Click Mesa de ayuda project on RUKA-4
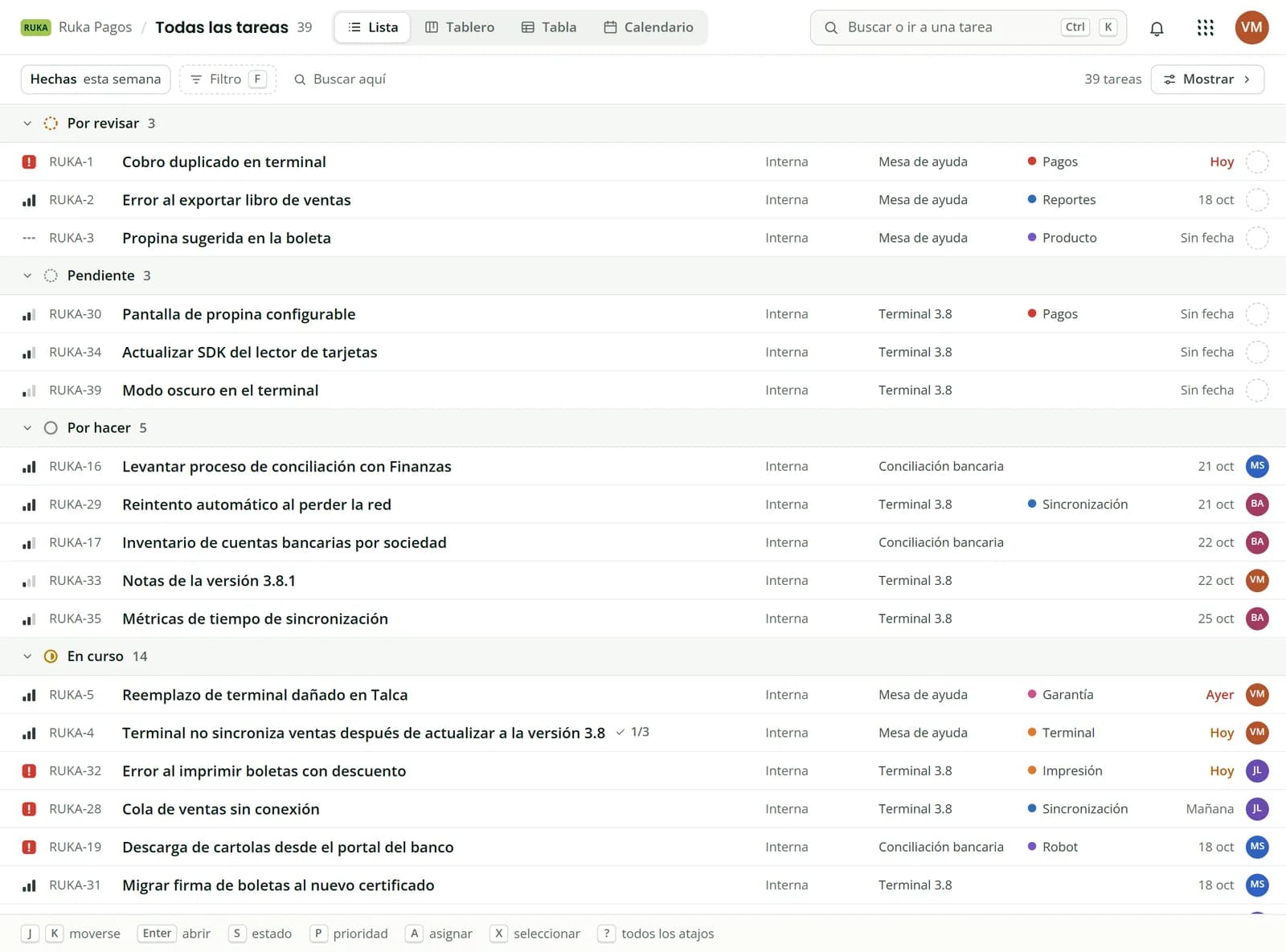 point(923,733)
